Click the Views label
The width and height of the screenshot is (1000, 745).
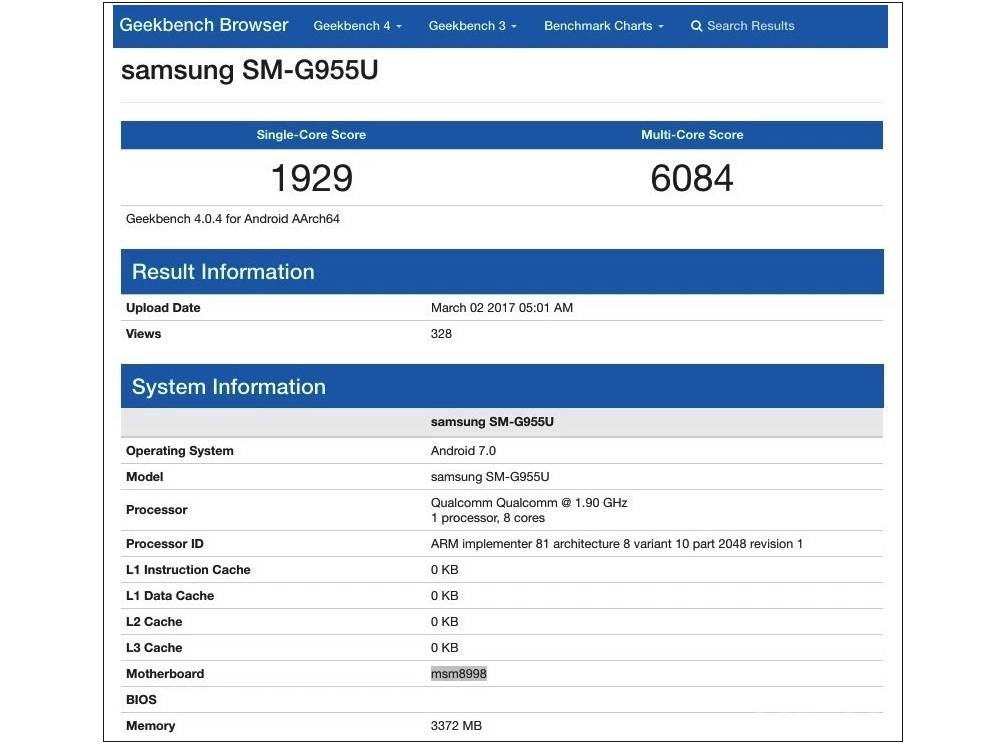pyautogui.click(x=143, y=334)
